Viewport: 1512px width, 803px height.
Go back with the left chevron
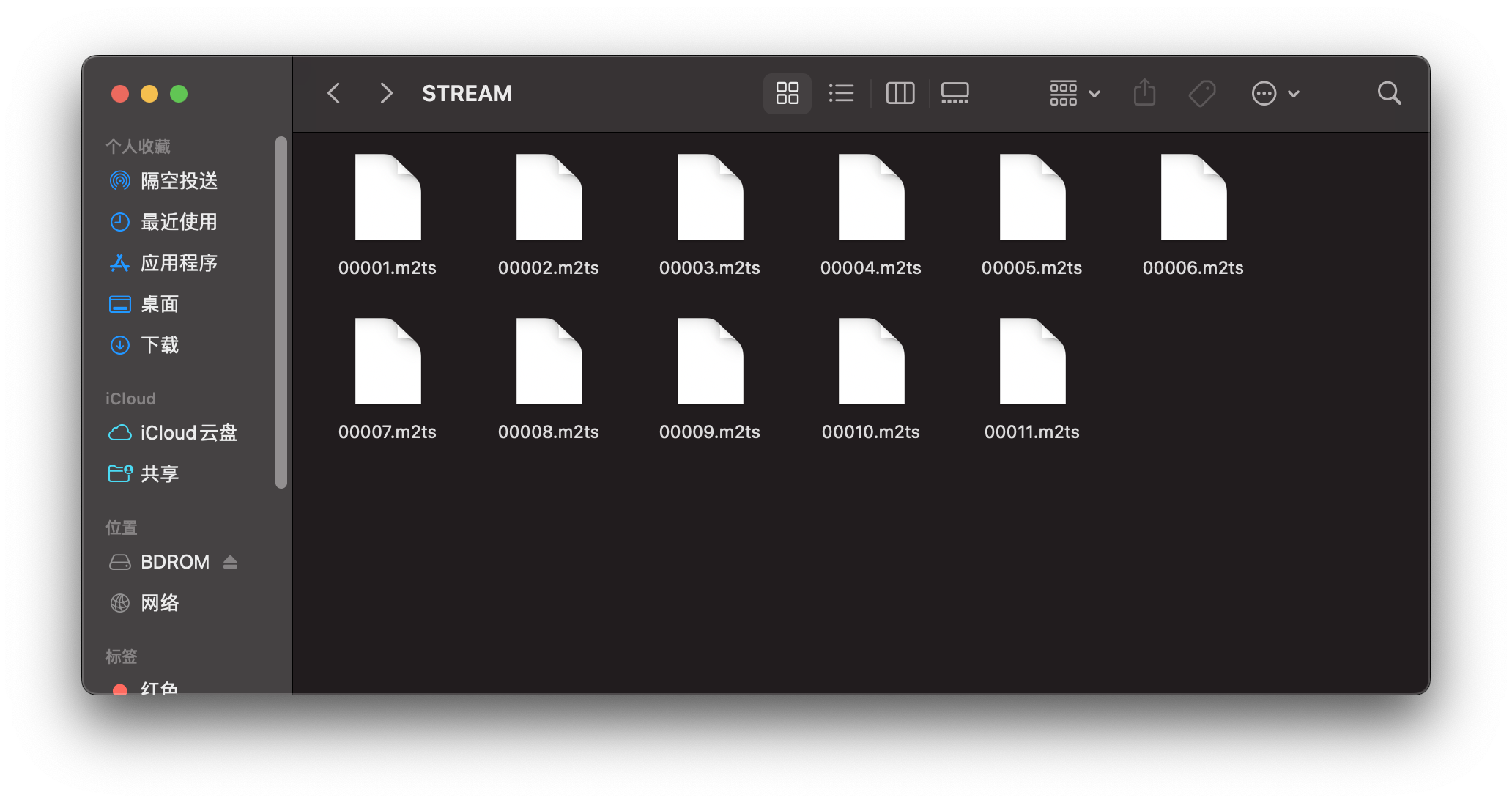[x=334, y=93]
